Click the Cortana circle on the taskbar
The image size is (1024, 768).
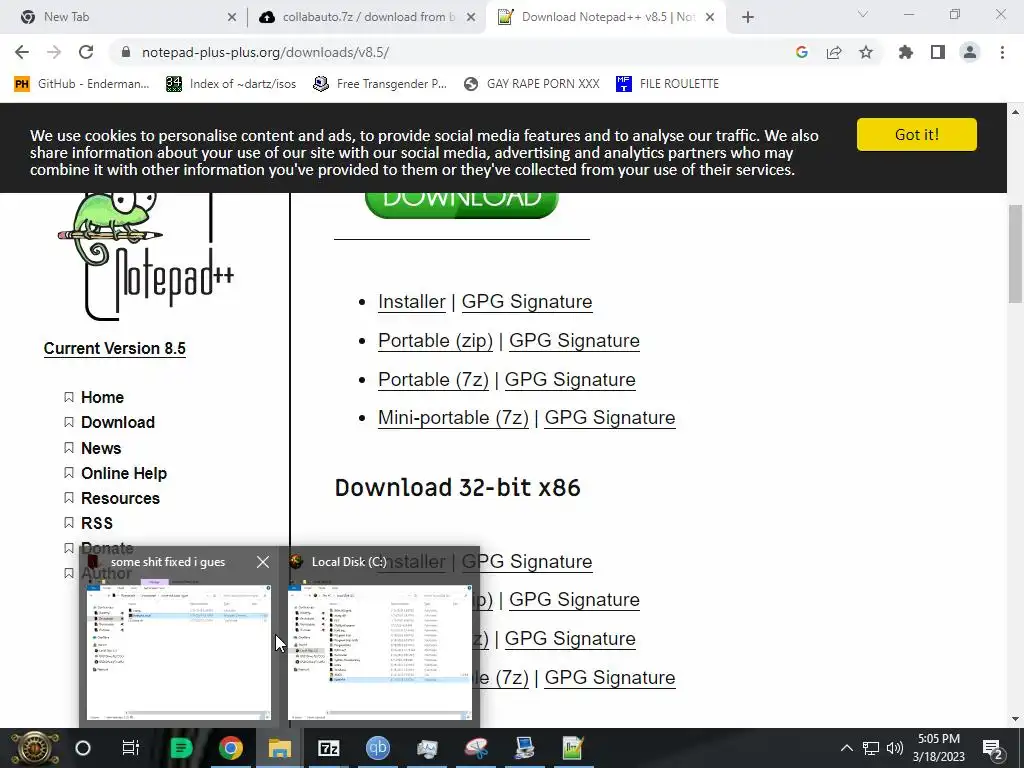(83, 748)
